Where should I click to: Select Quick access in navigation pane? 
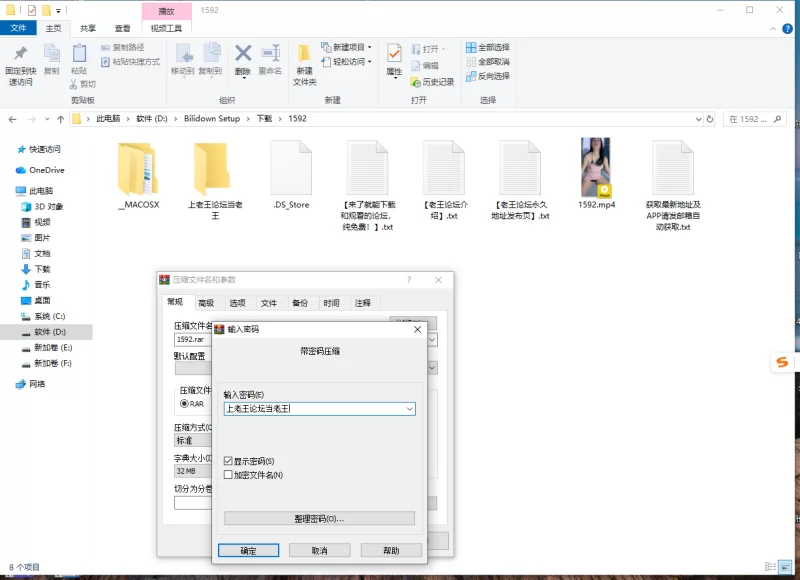(39, 149)
